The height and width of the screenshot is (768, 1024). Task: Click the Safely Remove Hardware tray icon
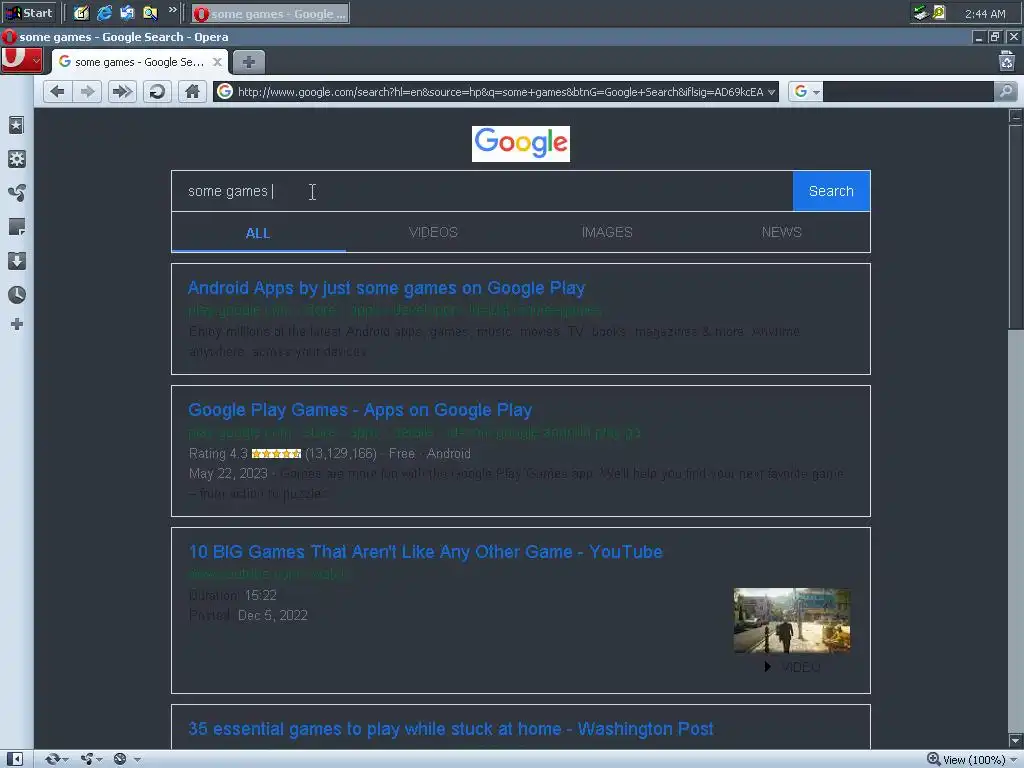[x=920, y=12]
